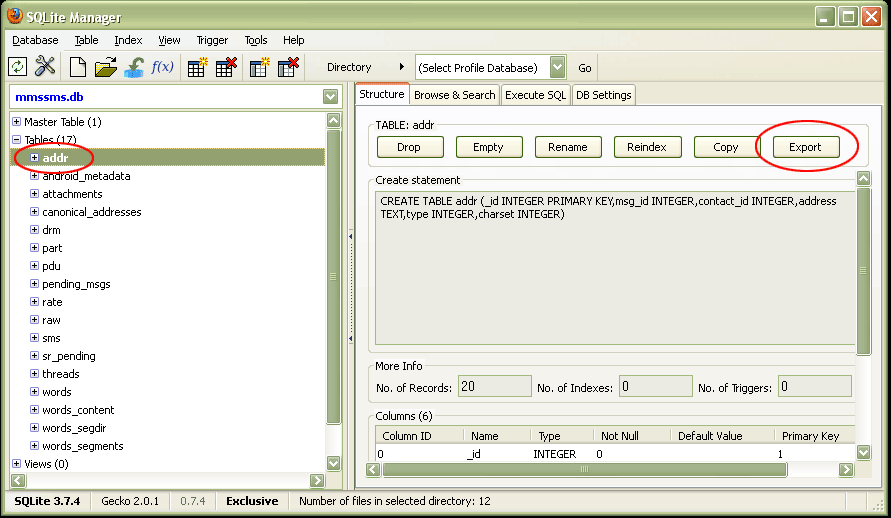Click the Copy button

pyautogui.click(x=726, y=147)
